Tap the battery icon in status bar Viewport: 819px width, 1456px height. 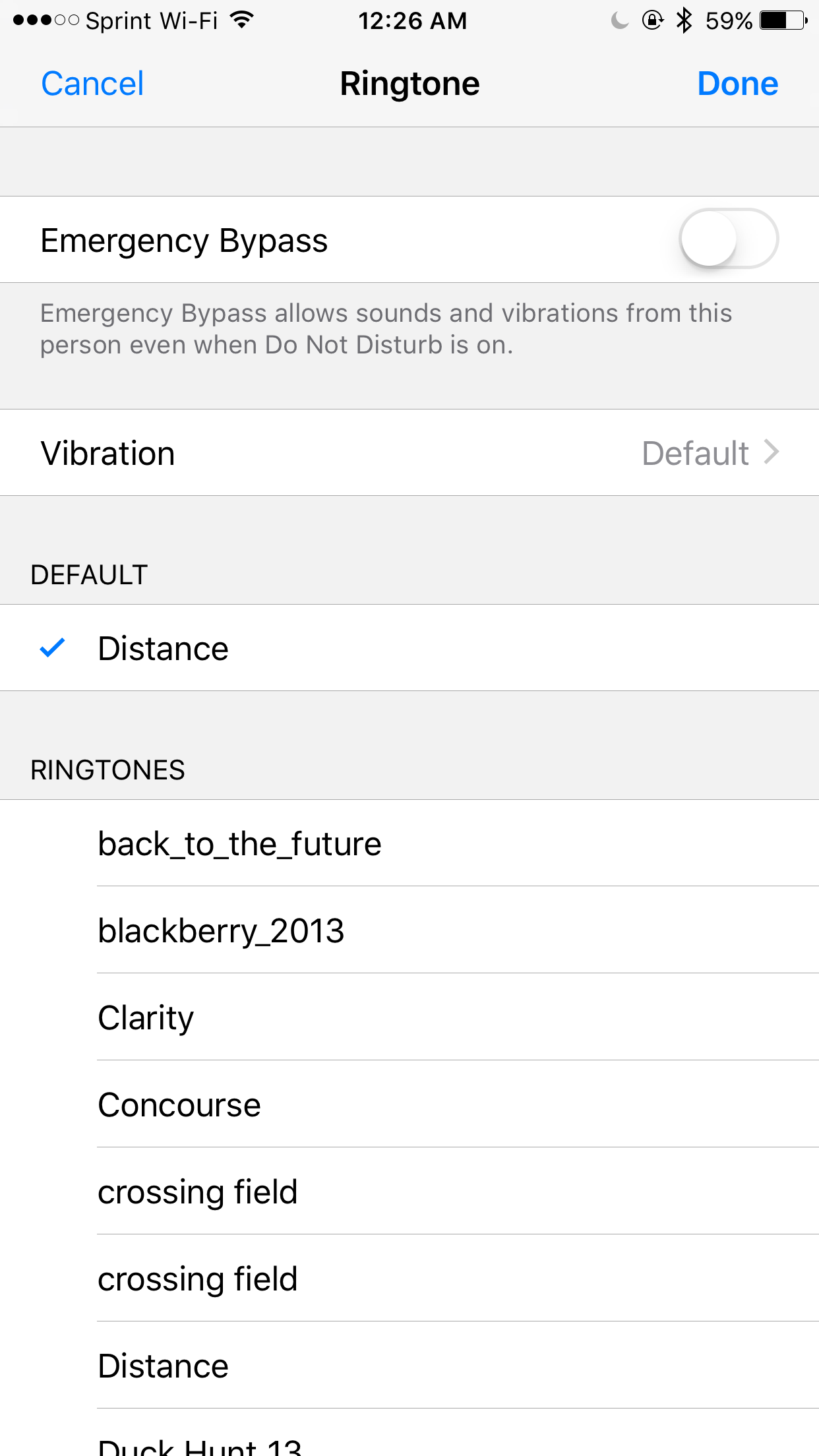click(783, 20)
